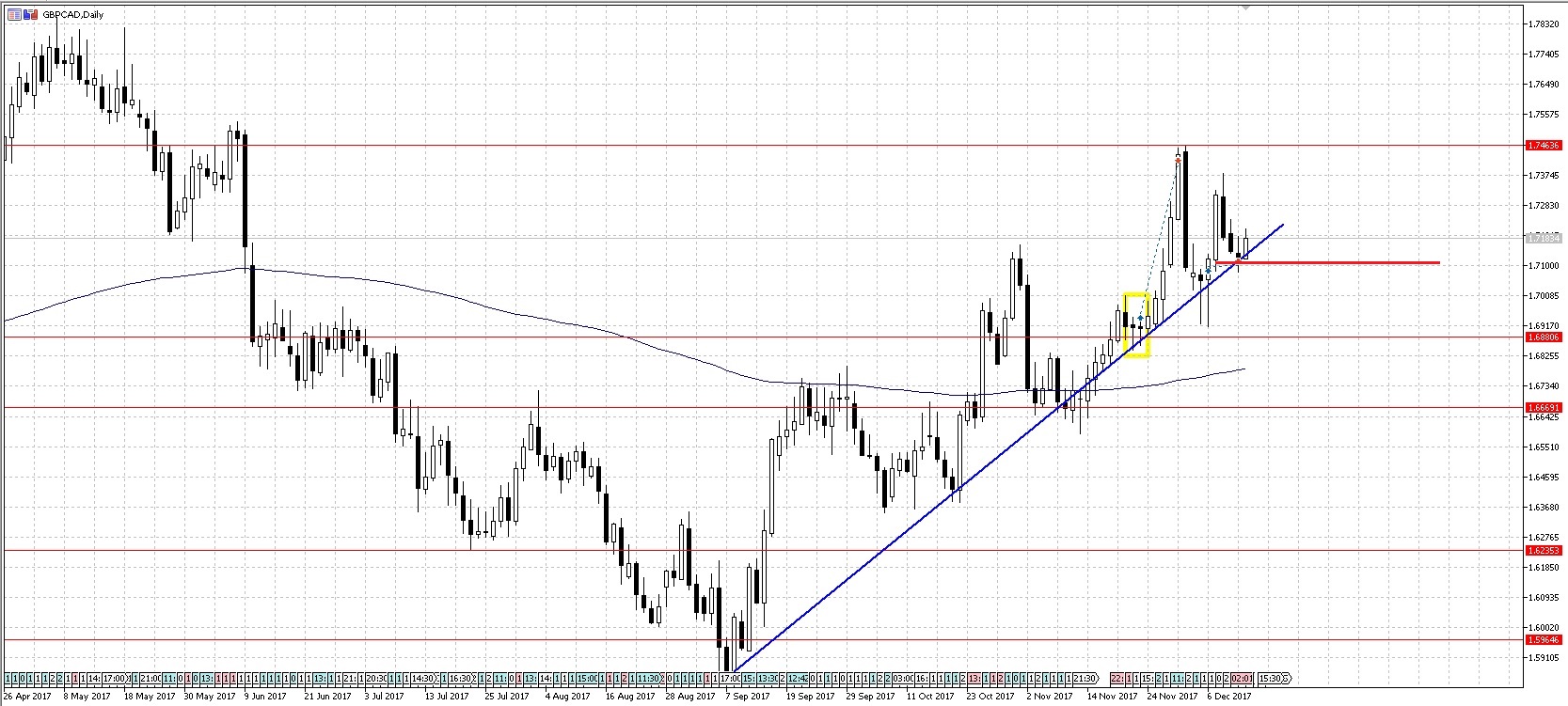Viewport: 1568px width, 706px height.
Task: Select the red sell arrow at the 1.74636 peak
Action: (x=1178, y=160)
